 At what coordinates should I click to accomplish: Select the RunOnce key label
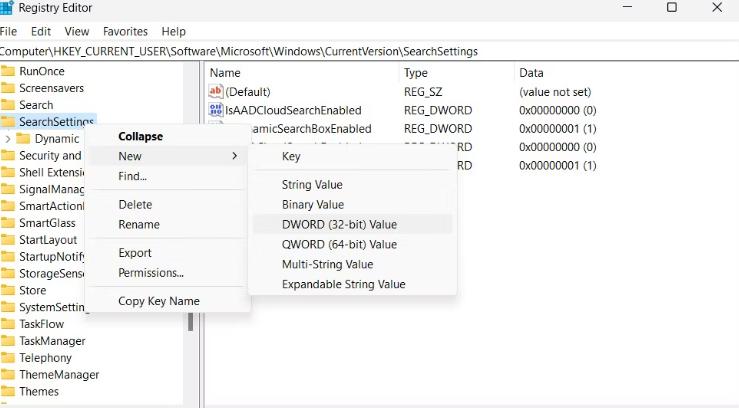pyautogui.click(x=42, y=71)
